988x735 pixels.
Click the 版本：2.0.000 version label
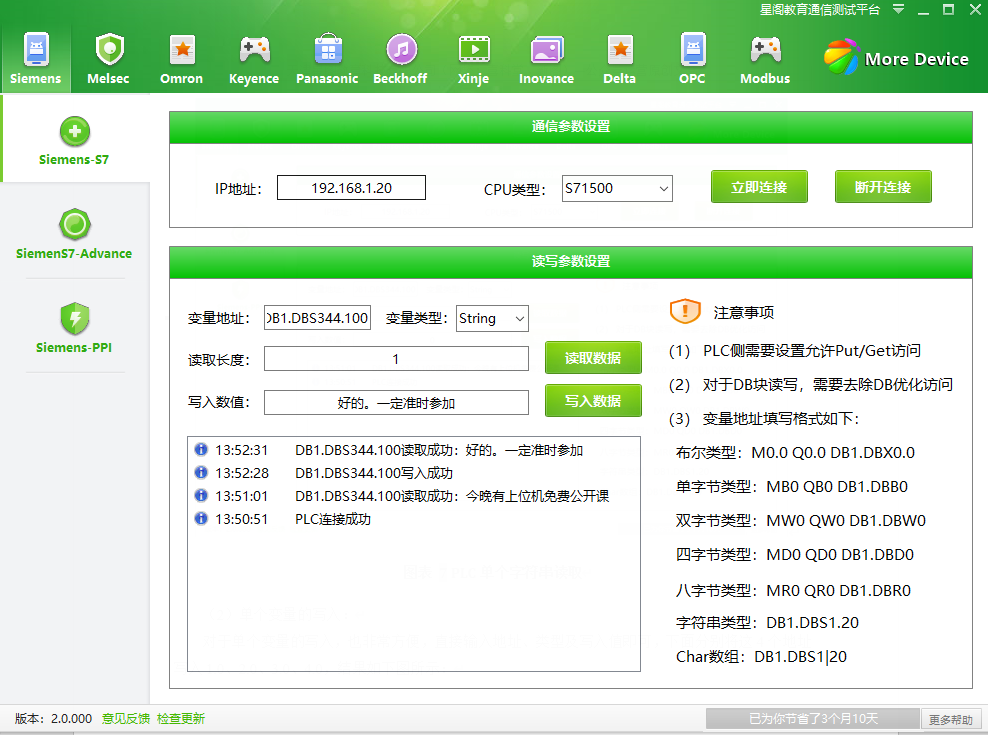point(54,719)
